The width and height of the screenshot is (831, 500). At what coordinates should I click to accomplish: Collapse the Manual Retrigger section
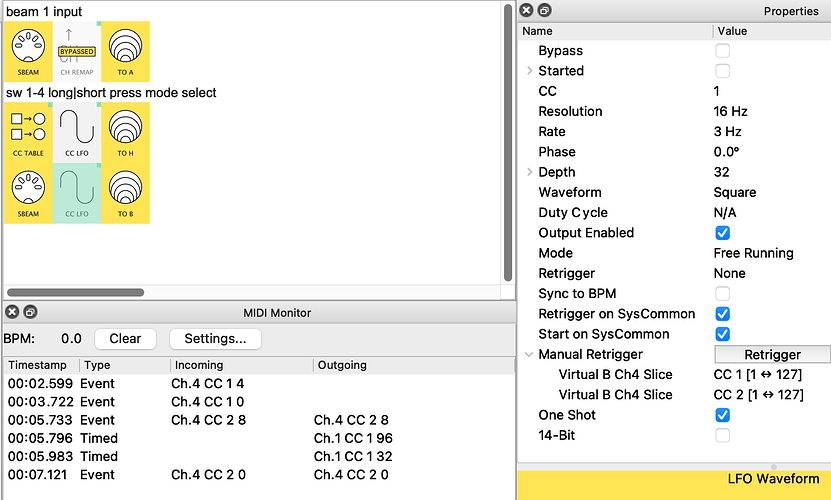click(x=529, y=354)
